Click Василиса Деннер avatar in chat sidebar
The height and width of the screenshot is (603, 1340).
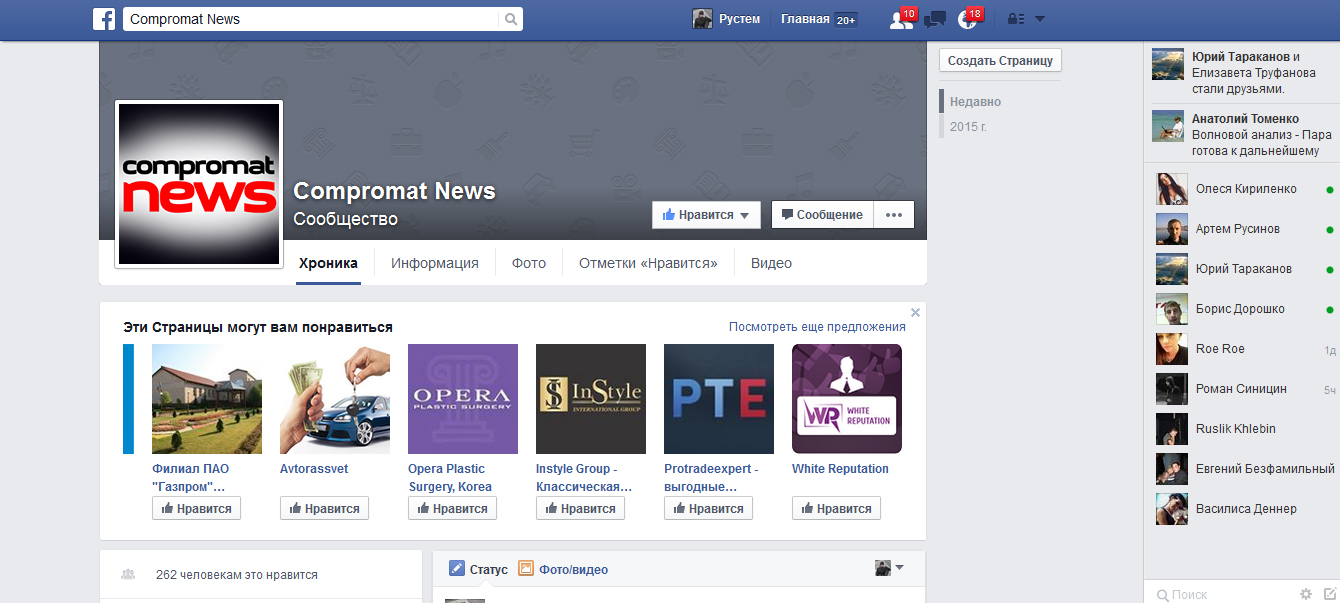coord(1172,509)
